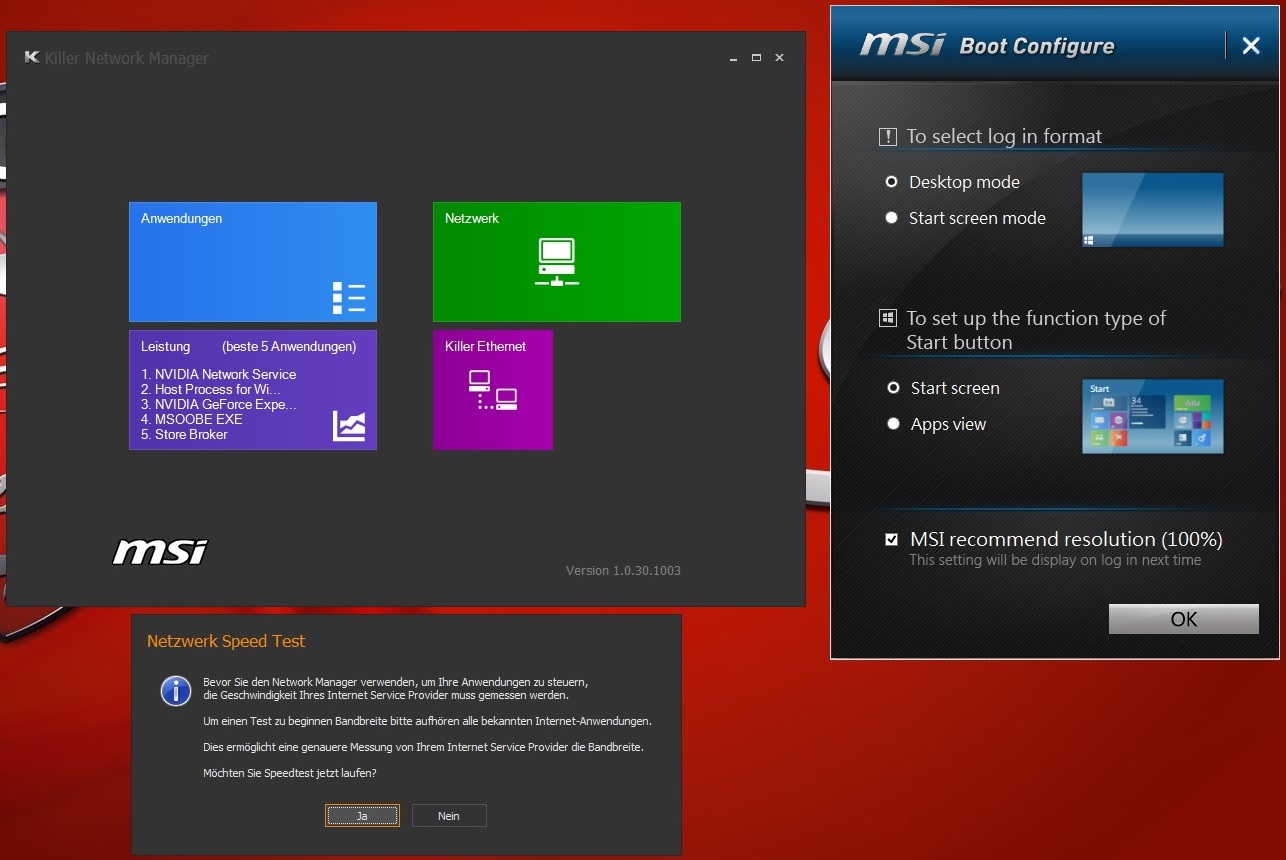Image resolution: width=1286 pixels, height=860 pixels.
Task: Toggle MSI recommend resolution checkbox
Action: (892, 540)
